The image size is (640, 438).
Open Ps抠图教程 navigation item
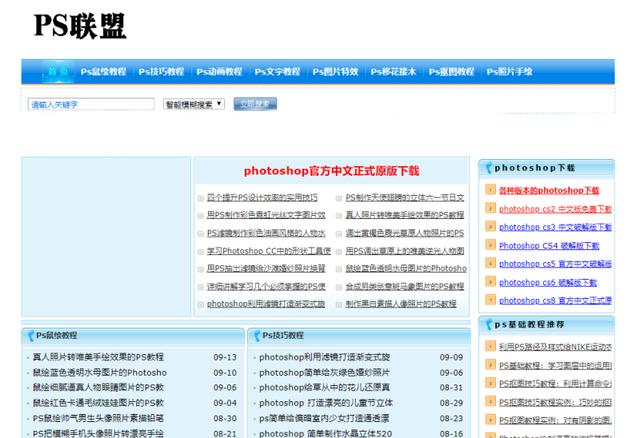[x=451, y=72]
